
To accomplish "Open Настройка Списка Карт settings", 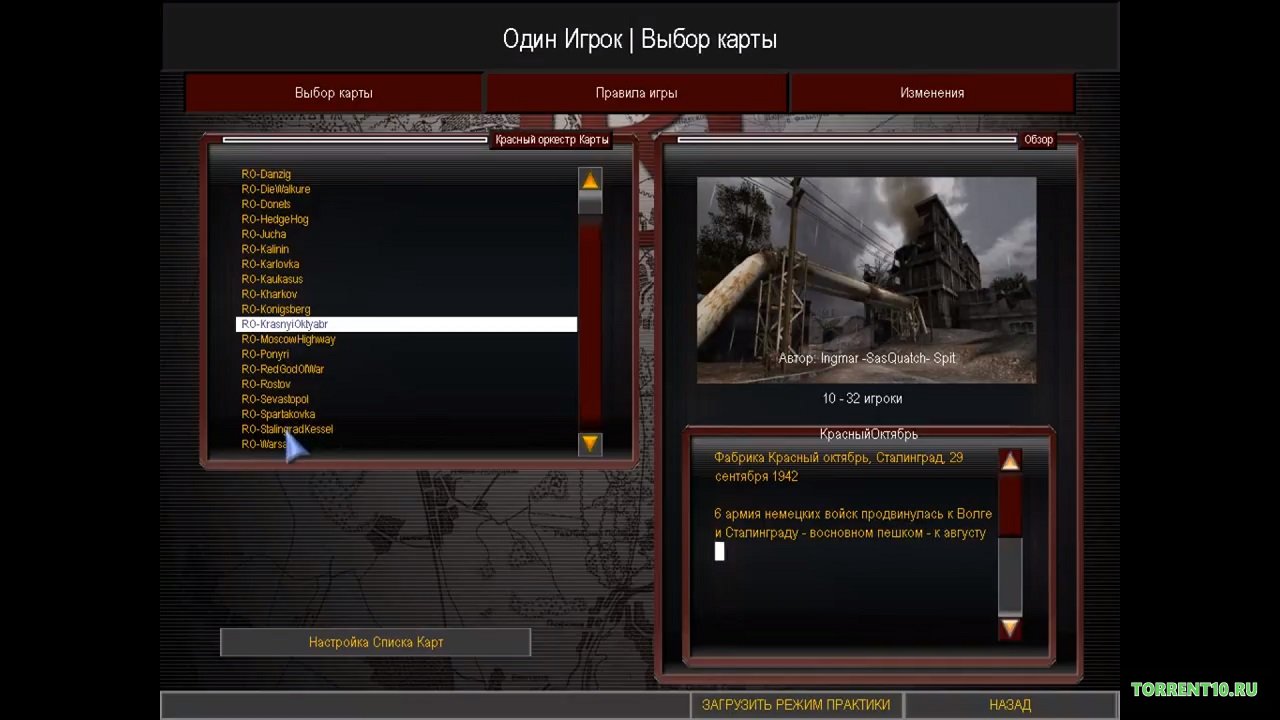I will point(375,642).
